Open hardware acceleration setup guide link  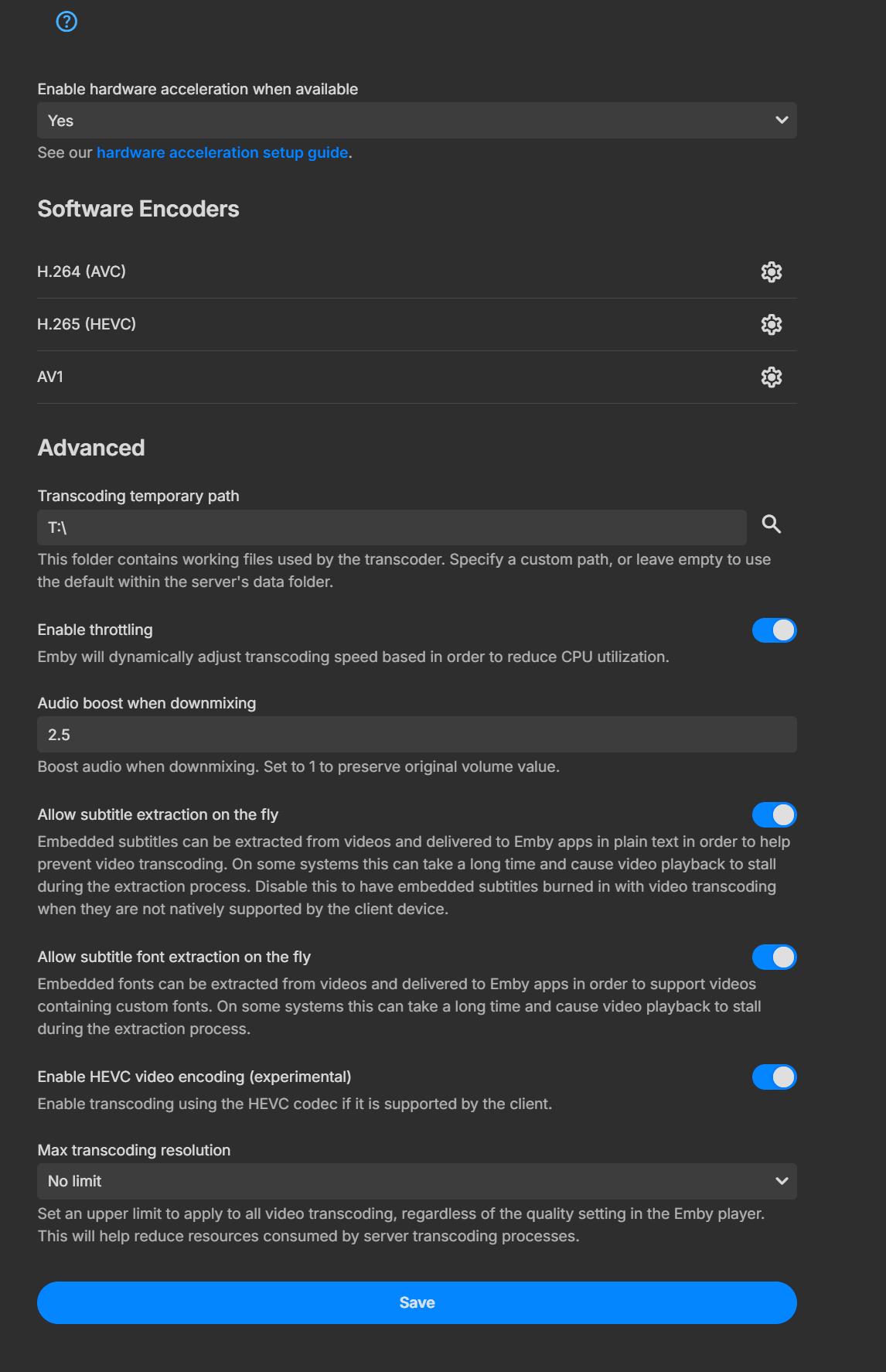pos(222,152)
